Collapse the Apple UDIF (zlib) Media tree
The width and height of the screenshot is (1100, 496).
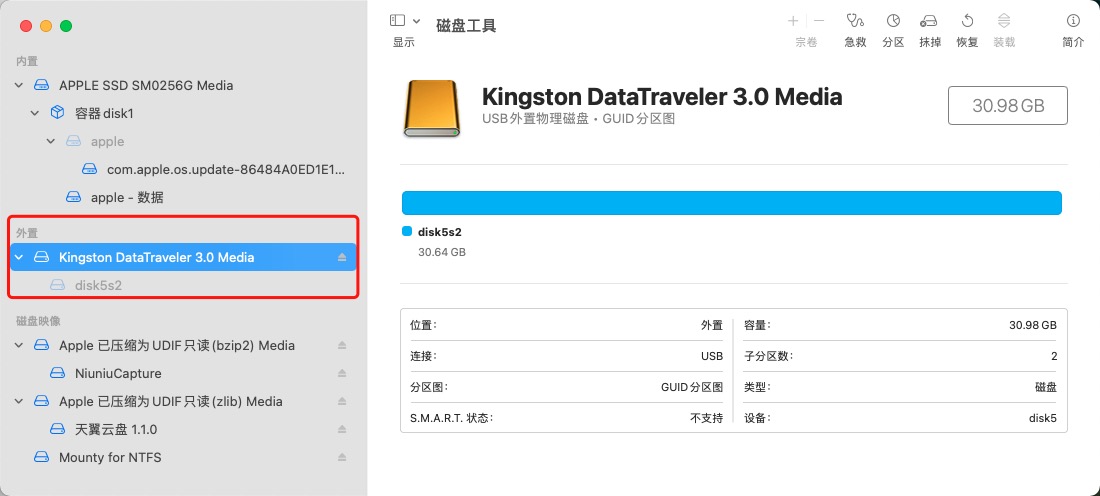[x=19, y=401]
